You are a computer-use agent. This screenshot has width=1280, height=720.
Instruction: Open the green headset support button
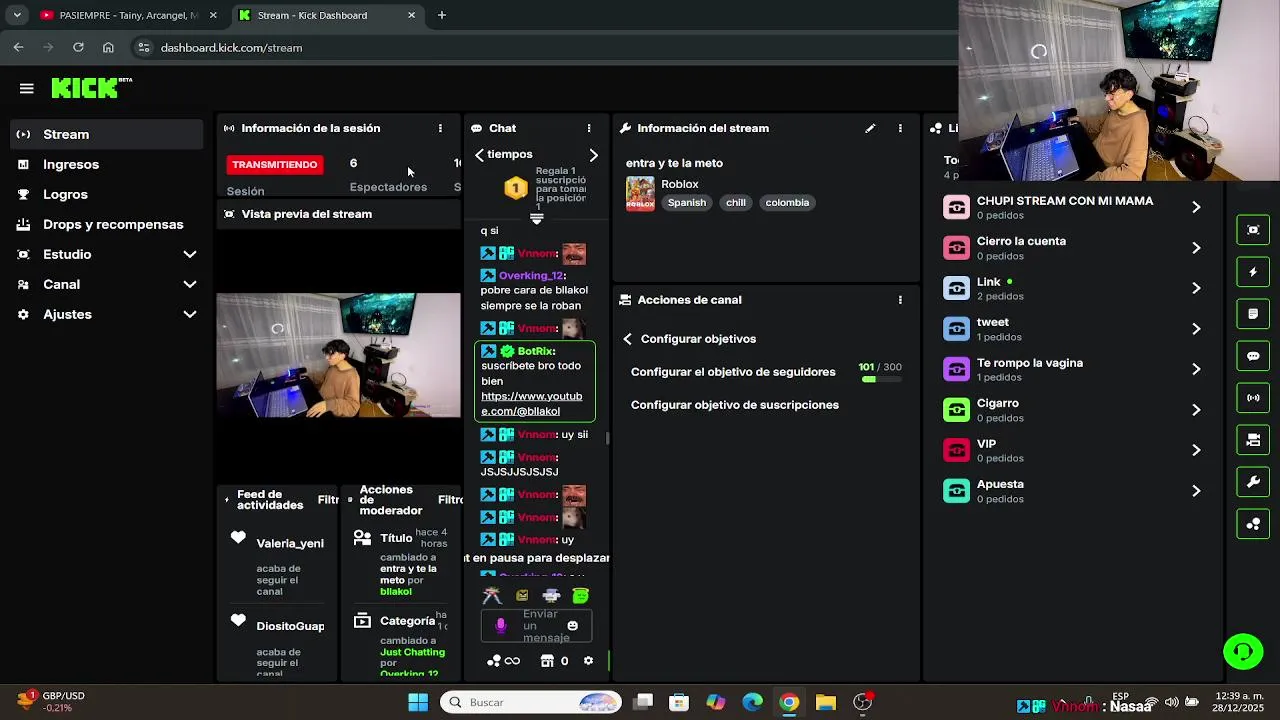point(1243,652)
